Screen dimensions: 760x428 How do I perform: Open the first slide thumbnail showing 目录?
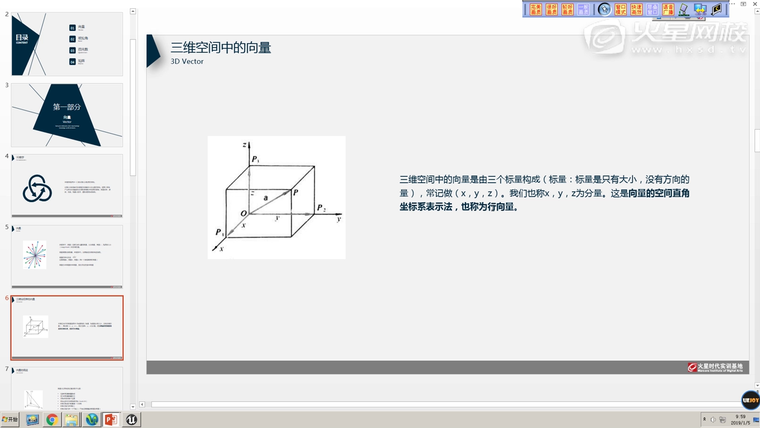click(x=67, y=44)
